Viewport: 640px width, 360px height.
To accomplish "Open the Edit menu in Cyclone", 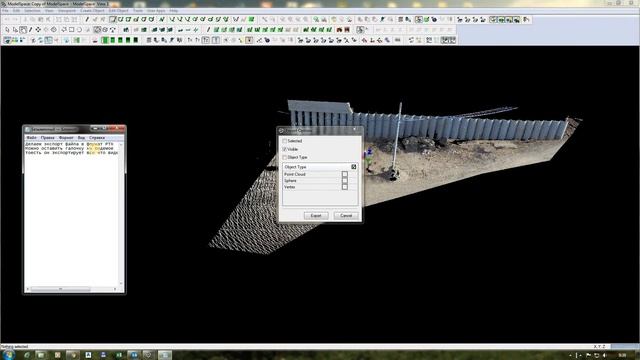I will pos(16,11).
